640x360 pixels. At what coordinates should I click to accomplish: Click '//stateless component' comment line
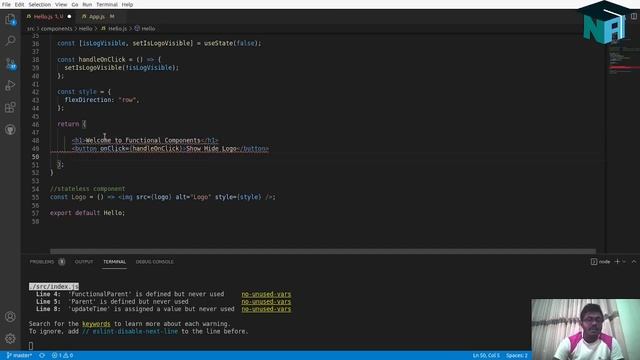point(87,189)
